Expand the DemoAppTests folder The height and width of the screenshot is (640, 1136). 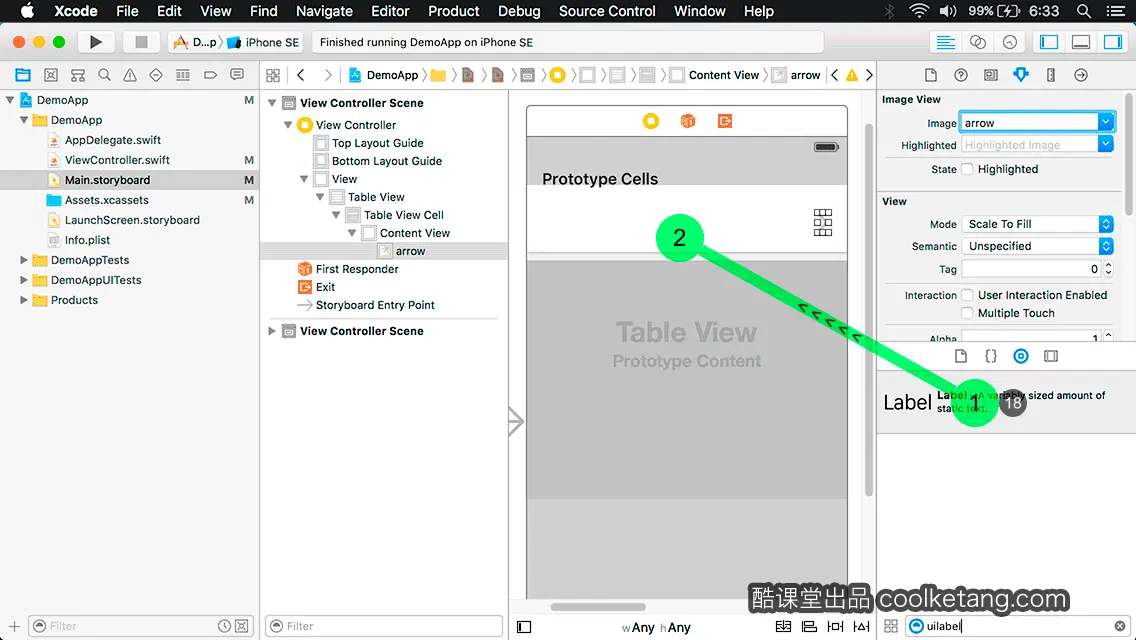[x=23, y=259]
